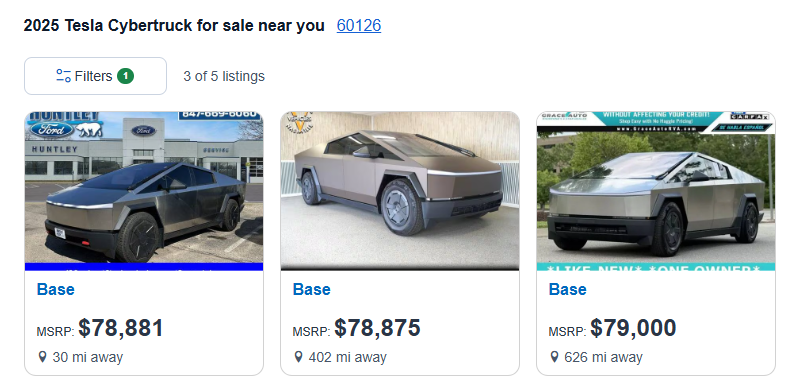Viewport: 794px width, 391px height.
Task: Open the Filters button
Action: coord(95,76)
